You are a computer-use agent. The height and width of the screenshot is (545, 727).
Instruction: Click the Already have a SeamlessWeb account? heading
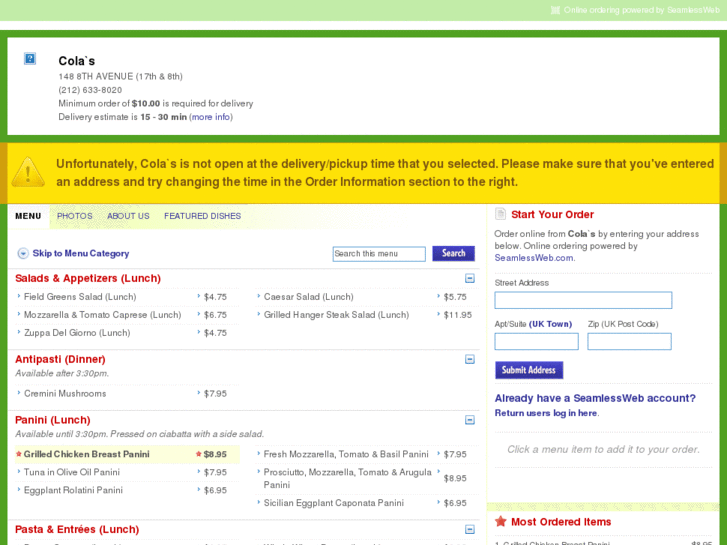point(595,398)
